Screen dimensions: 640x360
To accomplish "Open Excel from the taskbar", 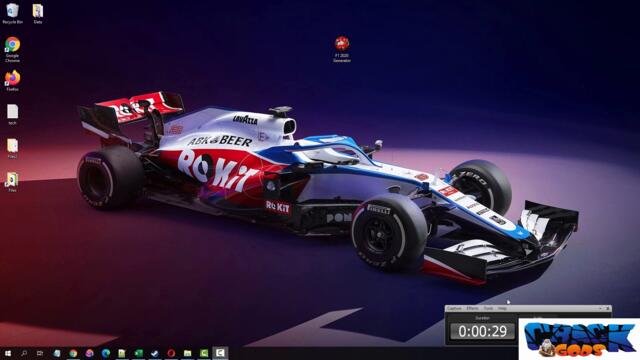I will [138, 353].
